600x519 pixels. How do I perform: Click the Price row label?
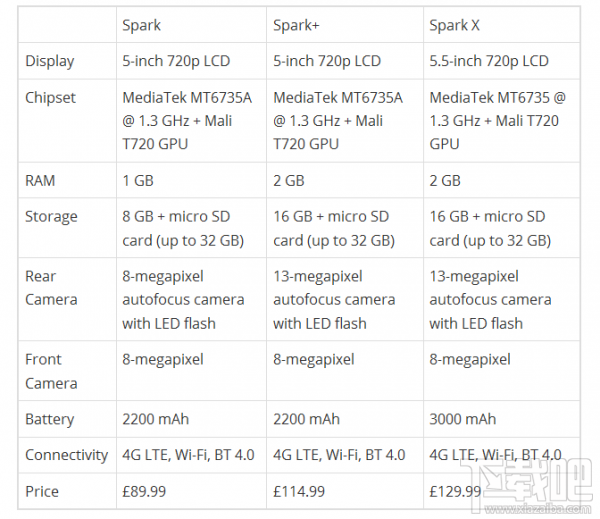click(42, 491)
